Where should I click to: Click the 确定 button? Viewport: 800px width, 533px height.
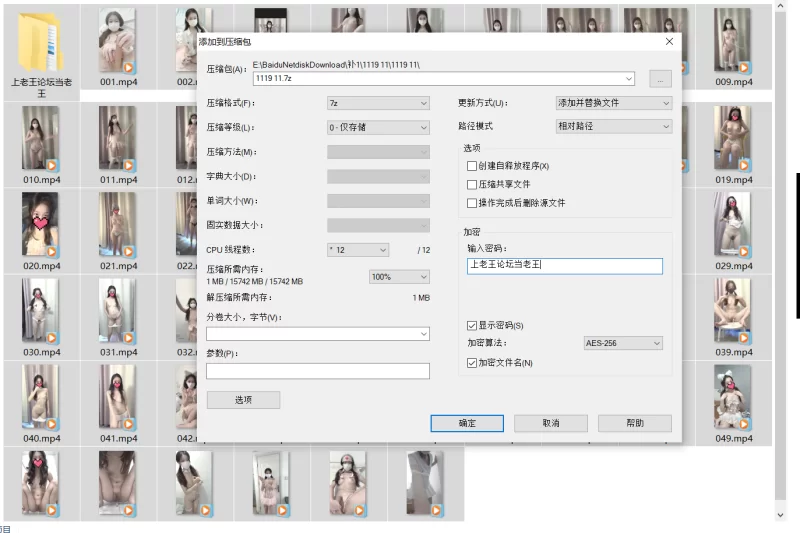point(467,423)
